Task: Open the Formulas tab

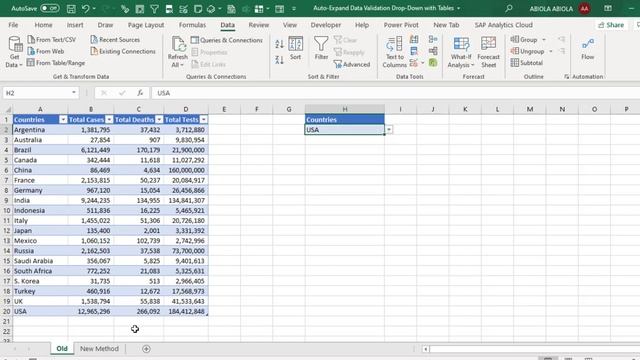Action: point(192,25)
